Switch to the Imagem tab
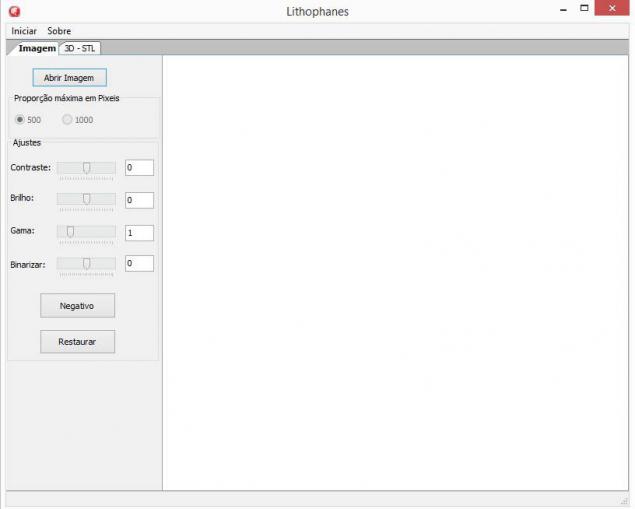This screenshot has width=635, height=509. [37, 48]
